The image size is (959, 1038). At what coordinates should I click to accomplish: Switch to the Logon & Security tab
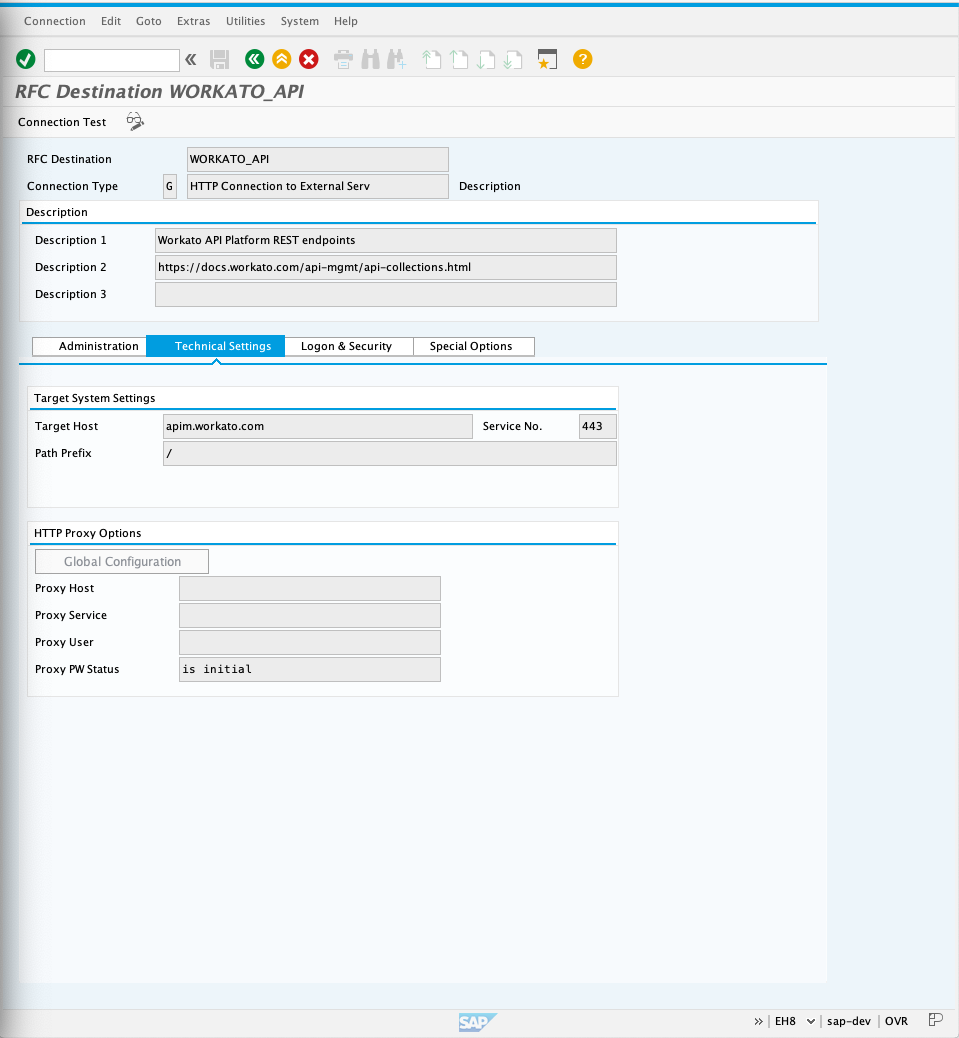click(346, 346)
